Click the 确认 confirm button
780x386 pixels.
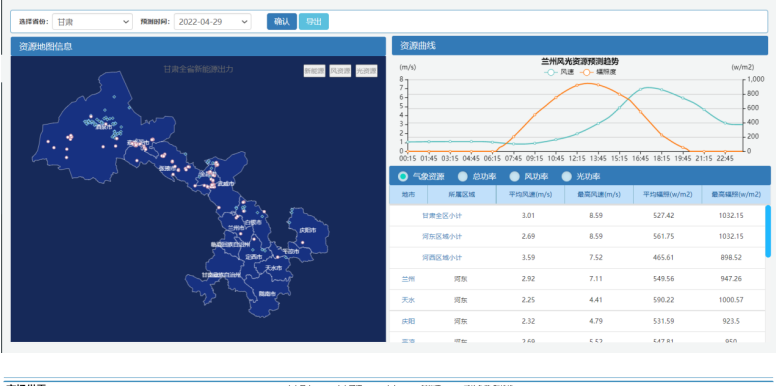(x=282, y=21)
